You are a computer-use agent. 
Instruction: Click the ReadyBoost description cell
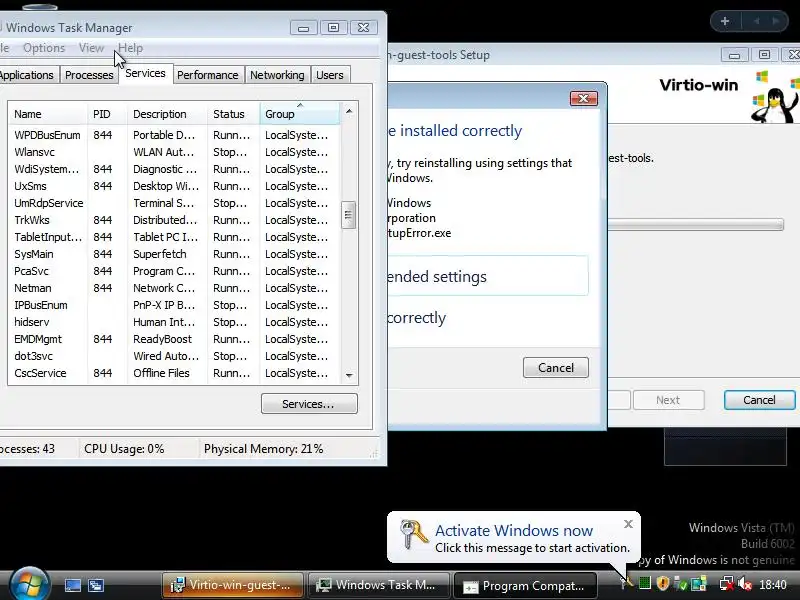pos(162,339)
